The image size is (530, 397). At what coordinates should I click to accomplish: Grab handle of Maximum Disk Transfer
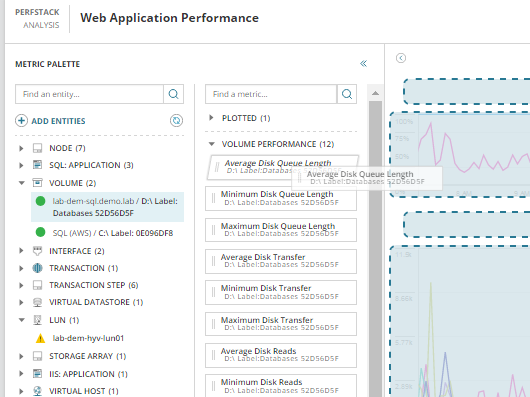[213, 324]
